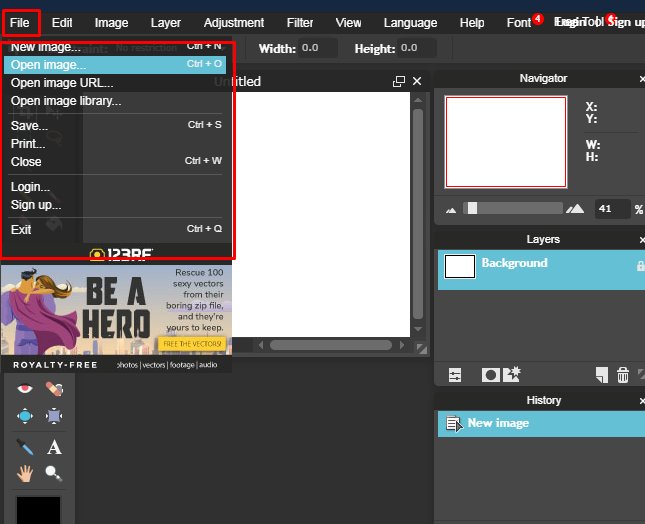Click the canvas vertical scrollbar
This screenshot has height=524, width=645.
pyautogui.click(x=418, y=214)
